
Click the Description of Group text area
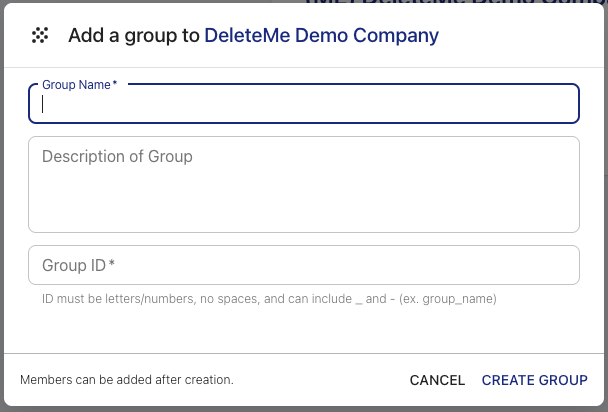[x=304, y=184]
